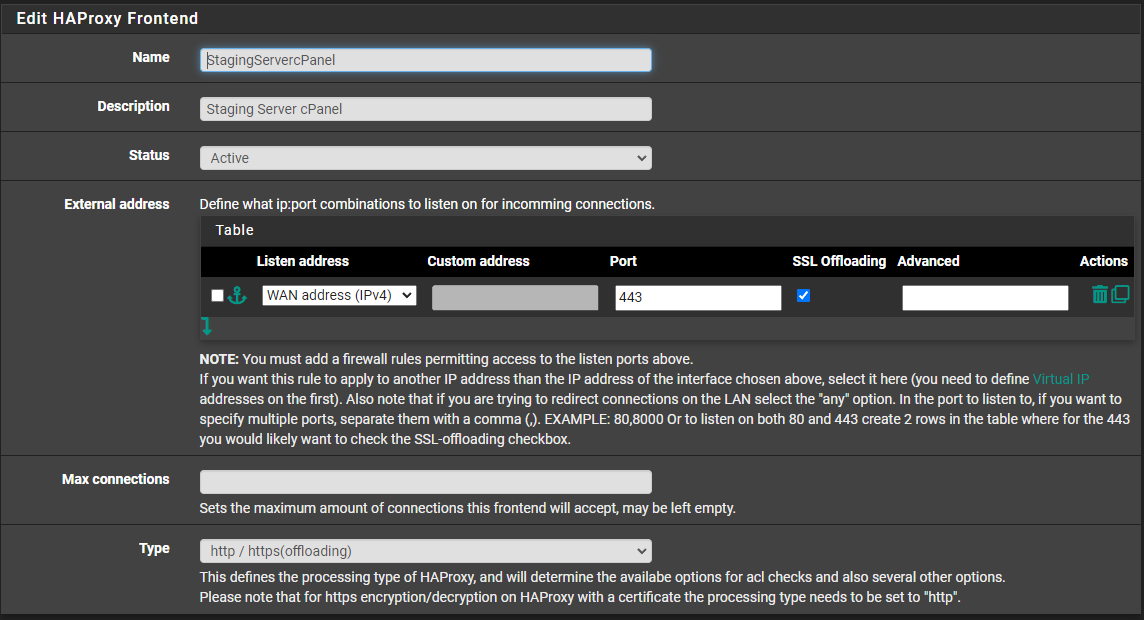Click the Status field label

[149, 155]
